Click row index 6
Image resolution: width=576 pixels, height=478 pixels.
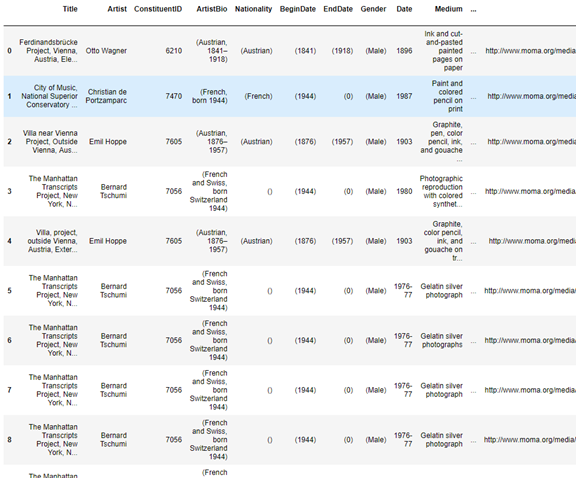coord(10,340)
